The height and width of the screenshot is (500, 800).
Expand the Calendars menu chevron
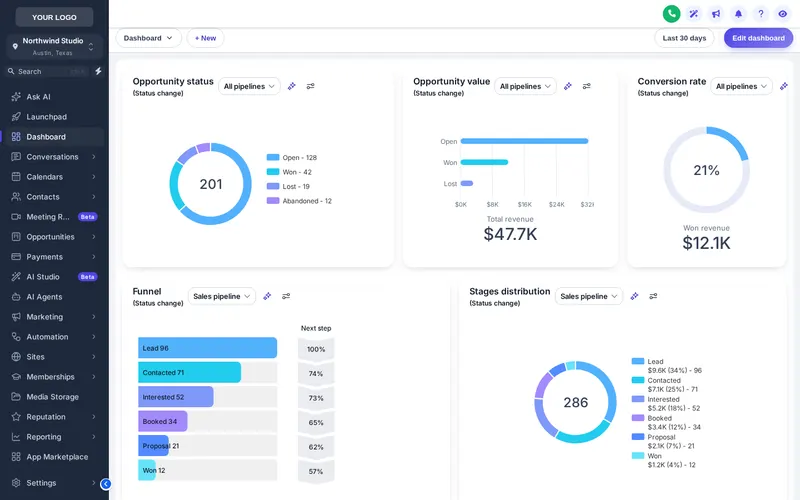pyautogui.click(x=94, y=177)
